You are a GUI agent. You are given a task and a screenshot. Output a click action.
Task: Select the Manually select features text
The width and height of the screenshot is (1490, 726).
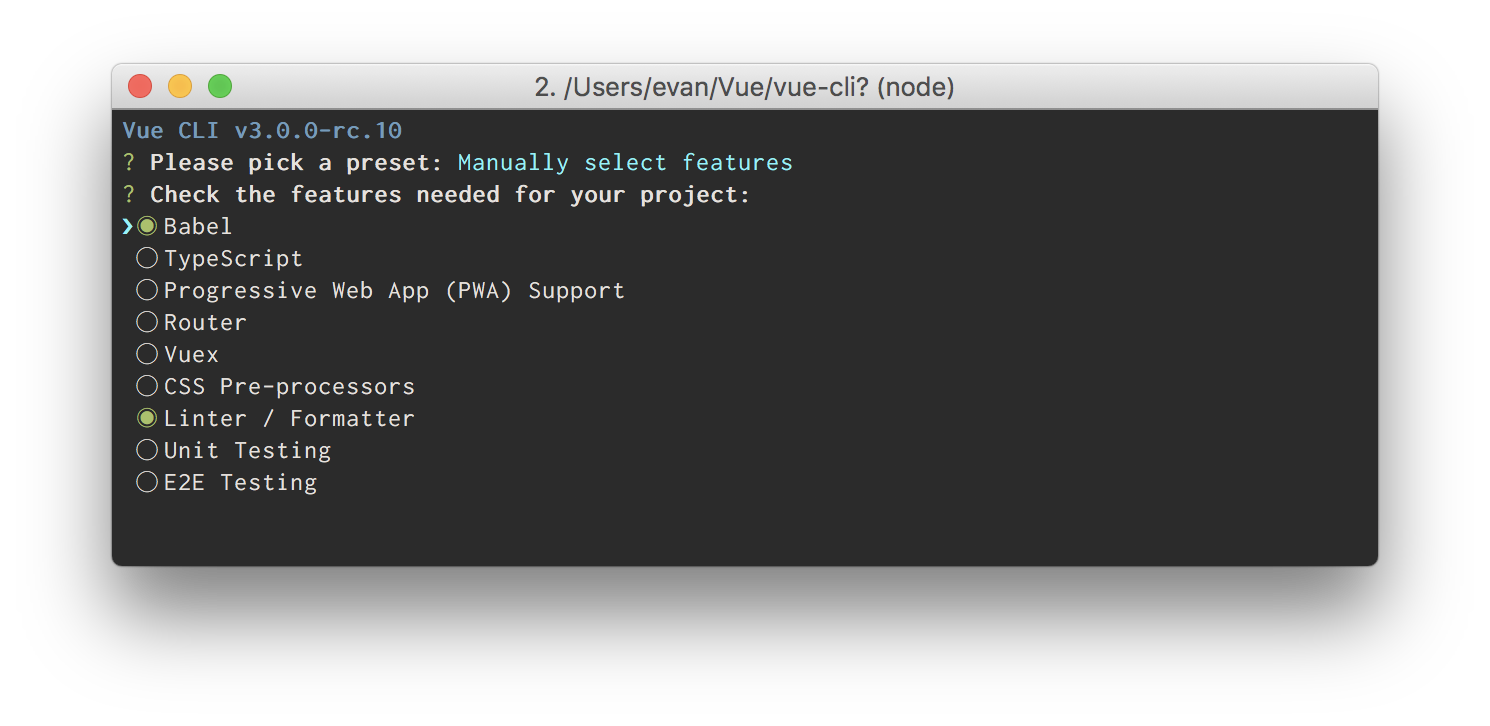point(625,162)
